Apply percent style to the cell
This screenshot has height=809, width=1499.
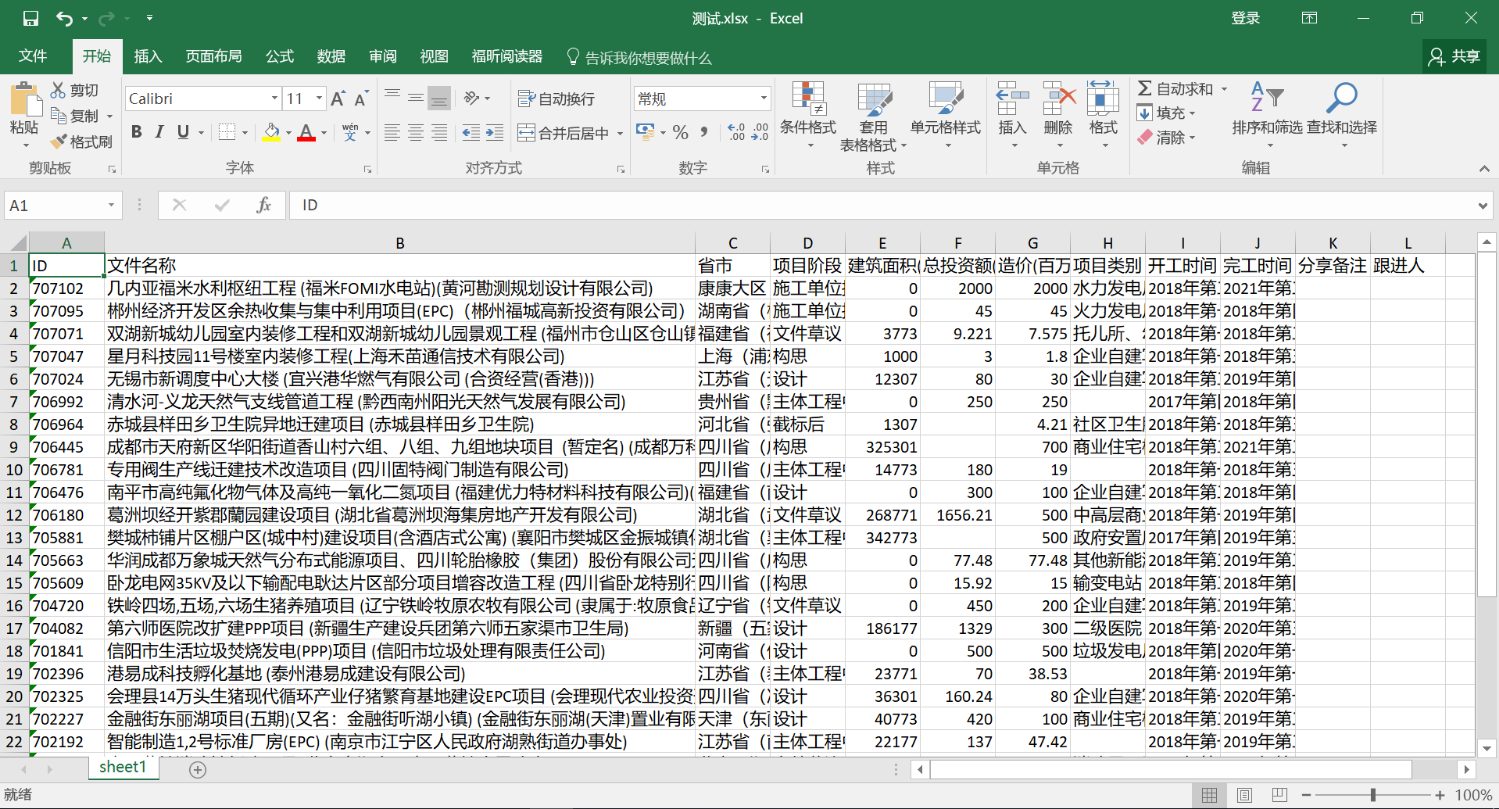click(680, 132)
